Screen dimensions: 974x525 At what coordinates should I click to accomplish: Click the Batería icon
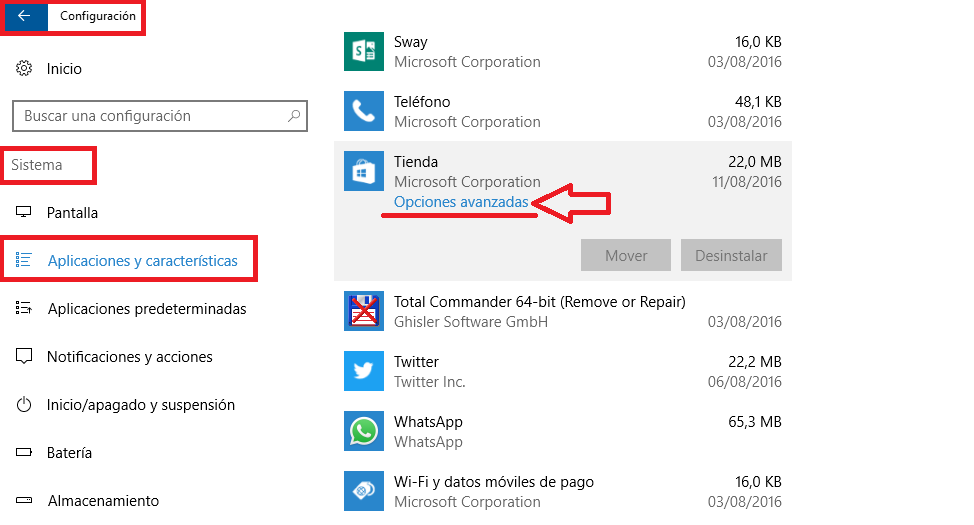click(x=24, y=452)
